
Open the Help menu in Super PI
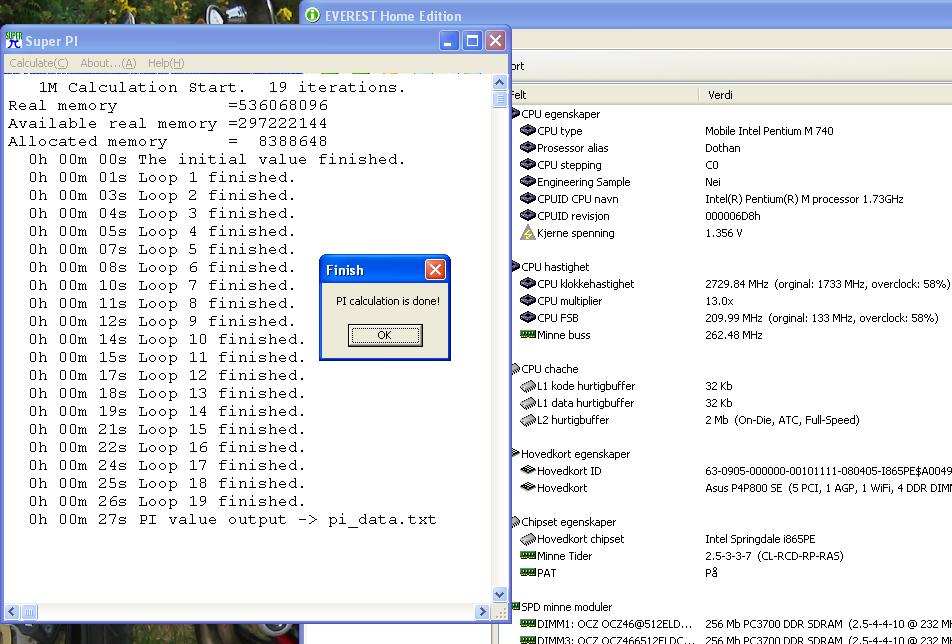pyautogui.click(x=166, y=63)
